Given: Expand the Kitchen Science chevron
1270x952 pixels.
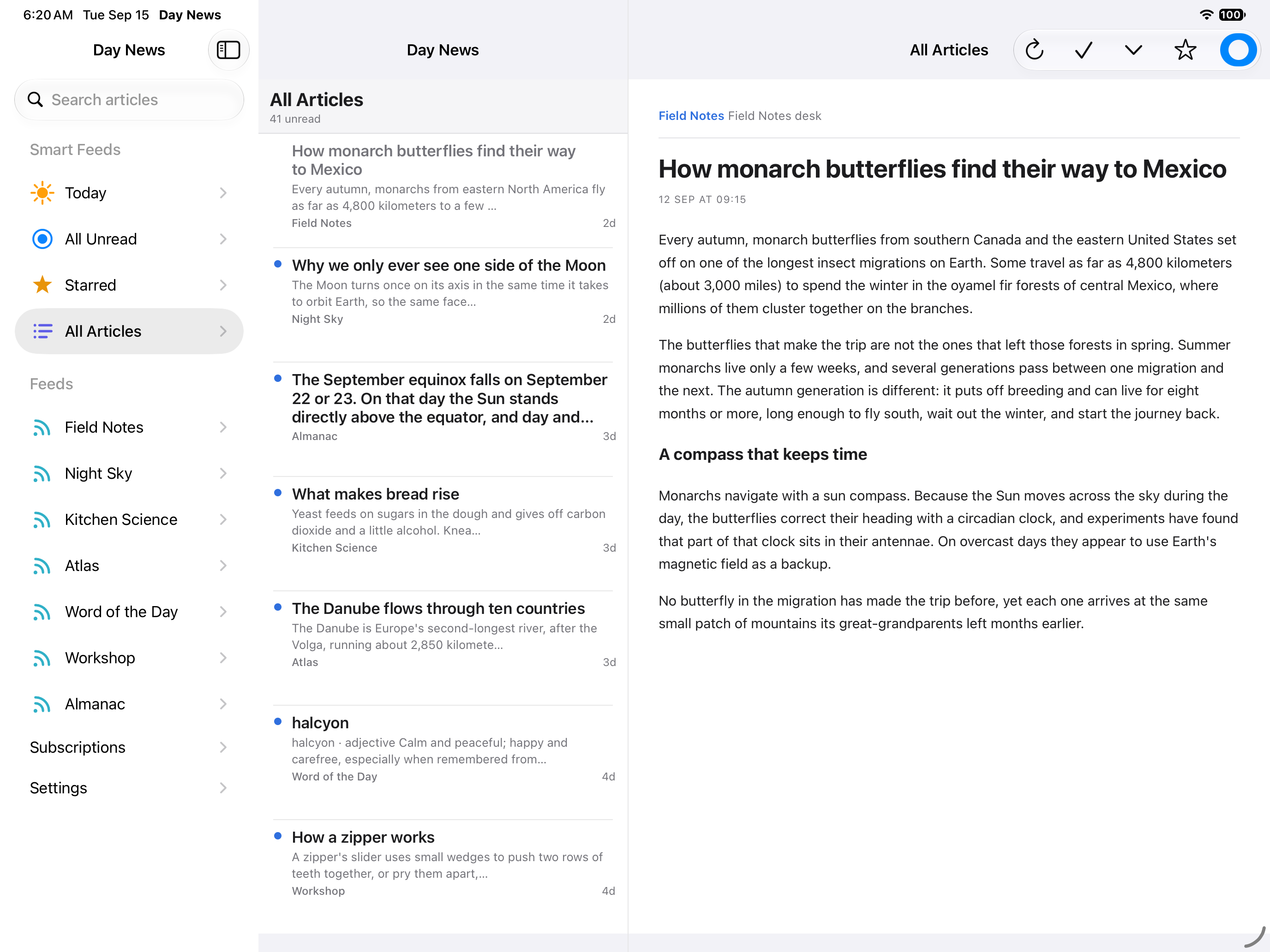Looking at the screenshot, I should (223, 519).
